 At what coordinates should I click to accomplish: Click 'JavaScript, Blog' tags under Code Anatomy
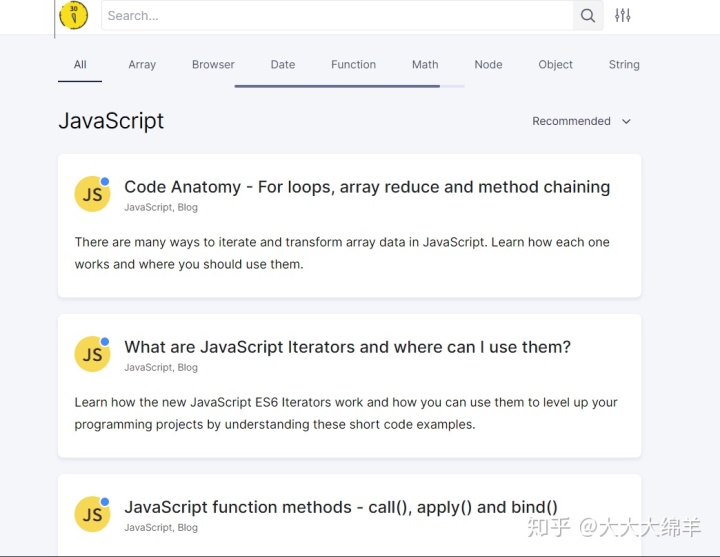point(161,208)
